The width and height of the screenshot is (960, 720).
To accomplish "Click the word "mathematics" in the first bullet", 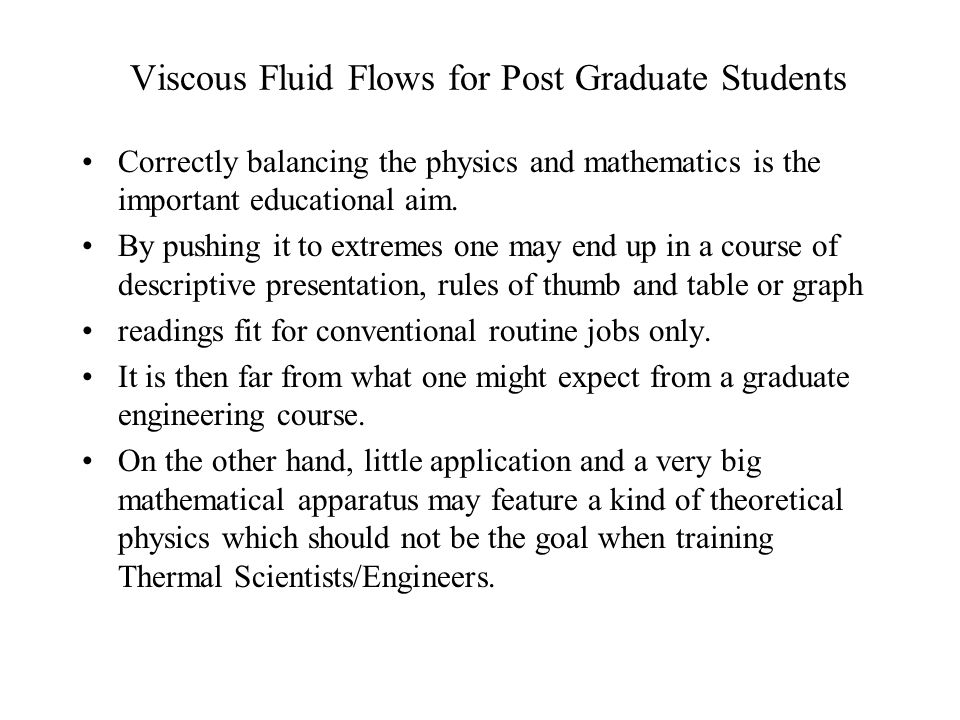I will [662, 163].
